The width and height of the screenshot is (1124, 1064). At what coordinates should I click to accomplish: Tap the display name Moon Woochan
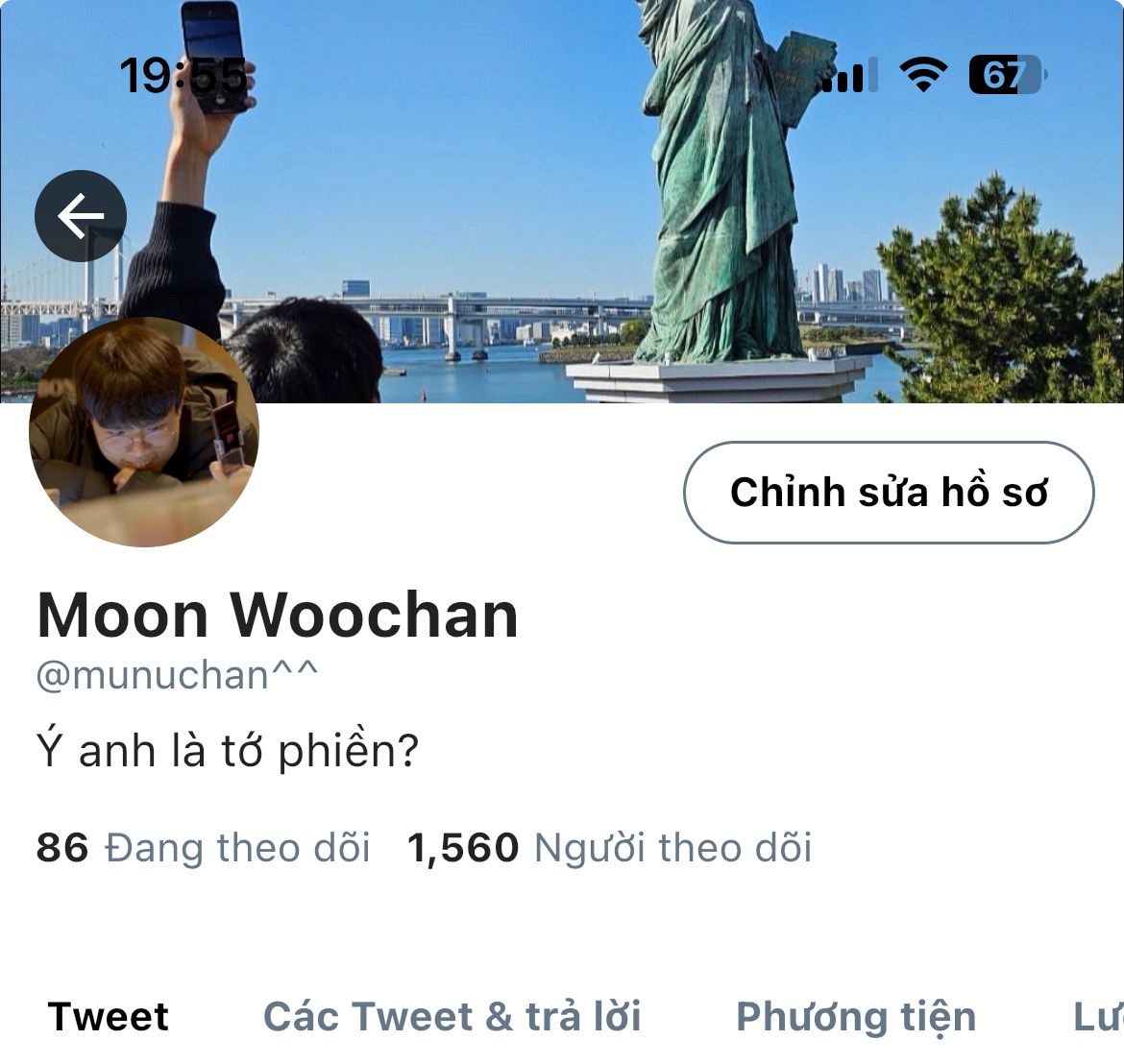coord(278,614)
